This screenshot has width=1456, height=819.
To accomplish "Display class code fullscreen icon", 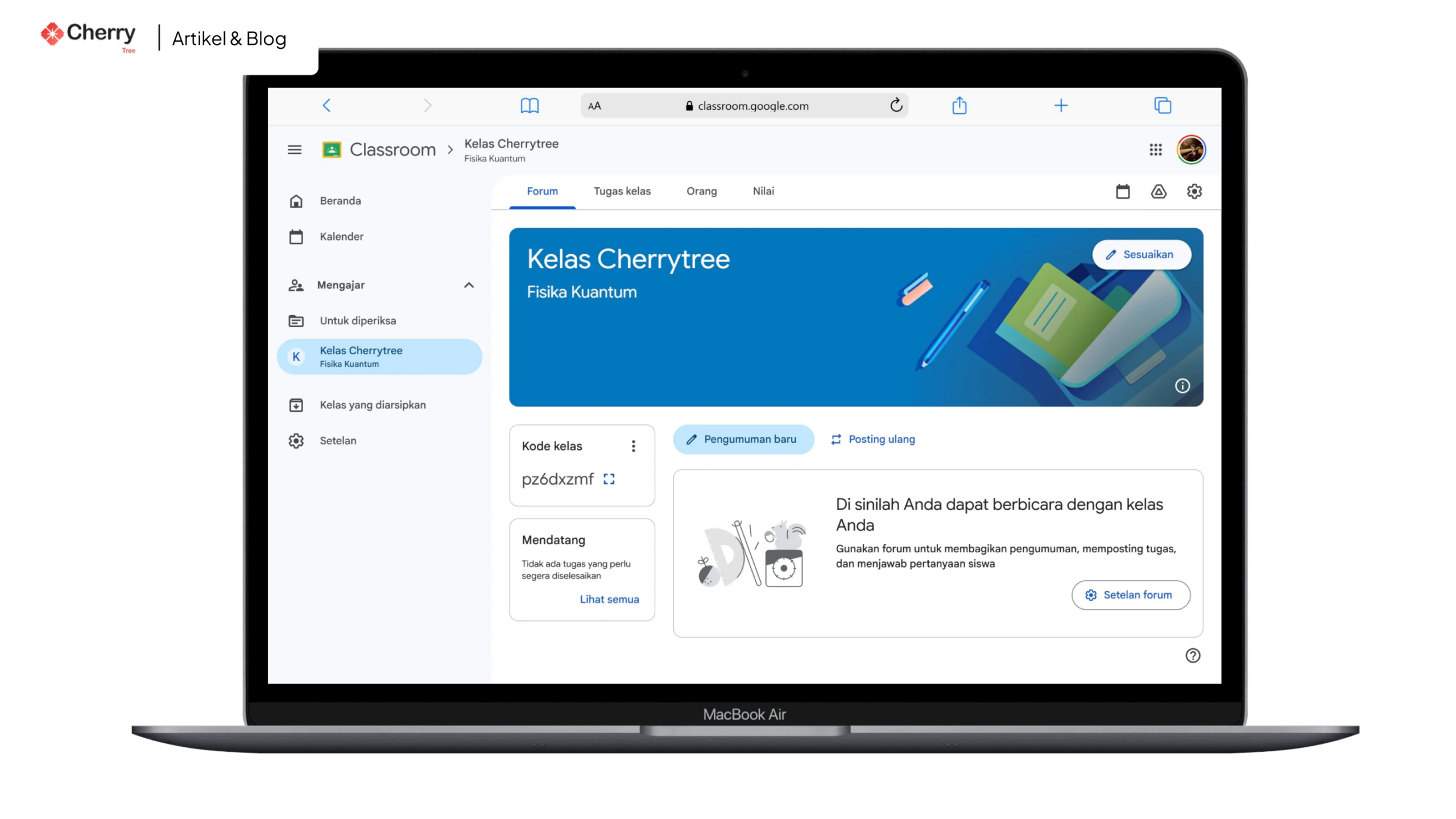I will (609, 479).
